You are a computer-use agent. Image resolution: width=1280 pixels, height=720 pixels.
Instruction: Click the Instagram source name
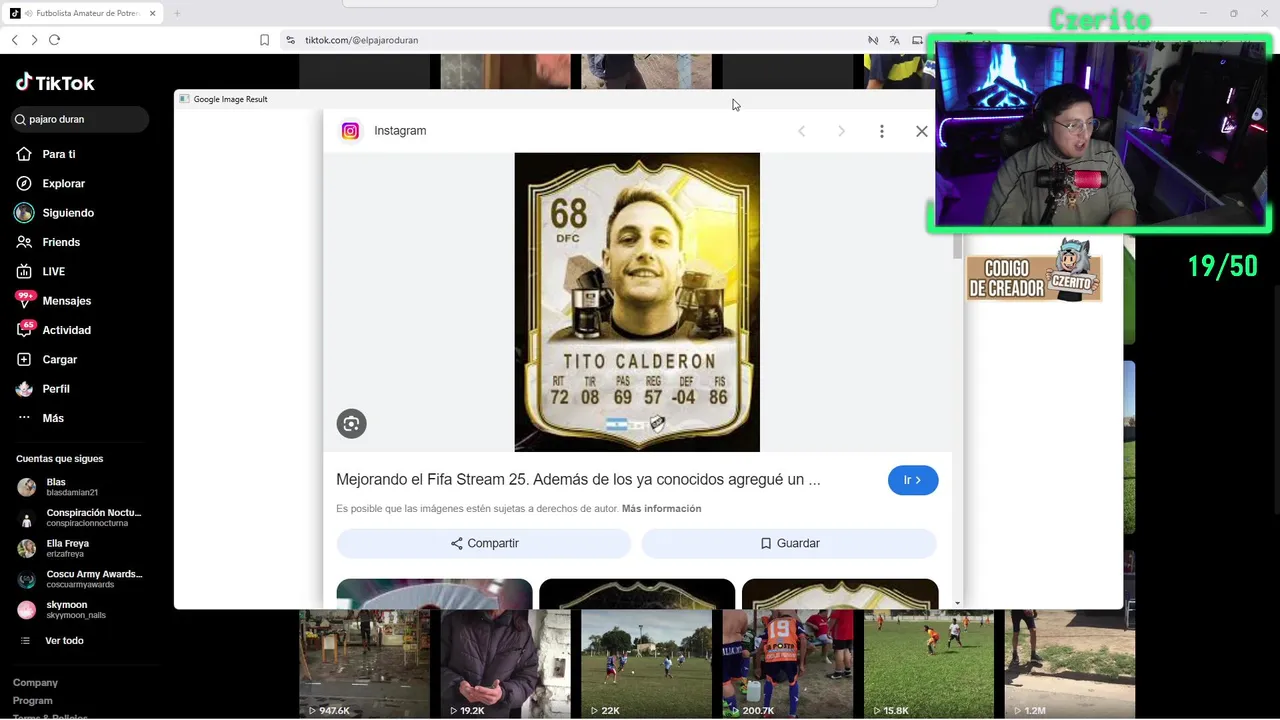(x=400, y=131)
